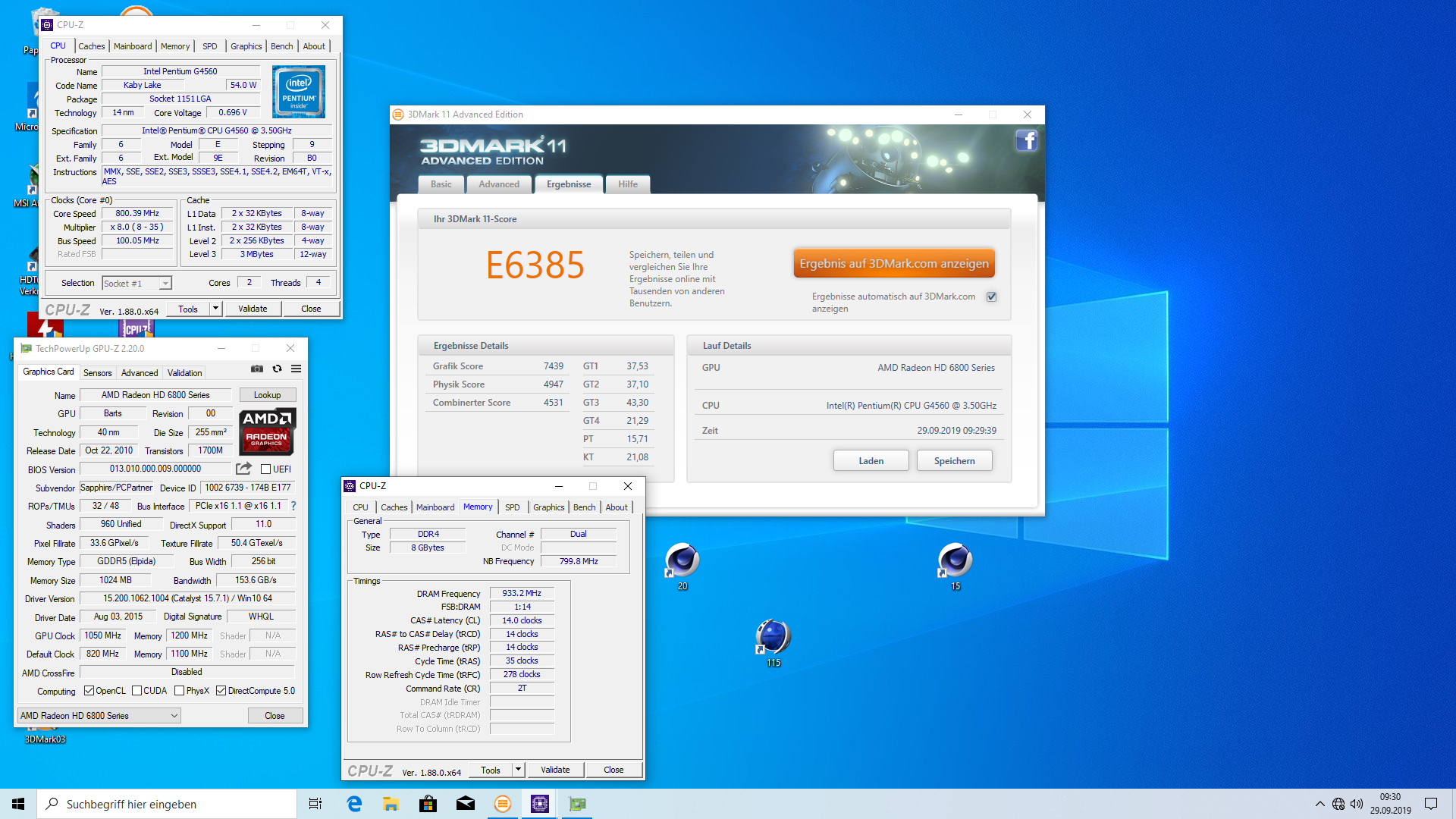Viewport: 1456px width, 819px height.
Task: Open File Explorer from the taskbar
Action: pyautogui.click(x=391, y=804)
